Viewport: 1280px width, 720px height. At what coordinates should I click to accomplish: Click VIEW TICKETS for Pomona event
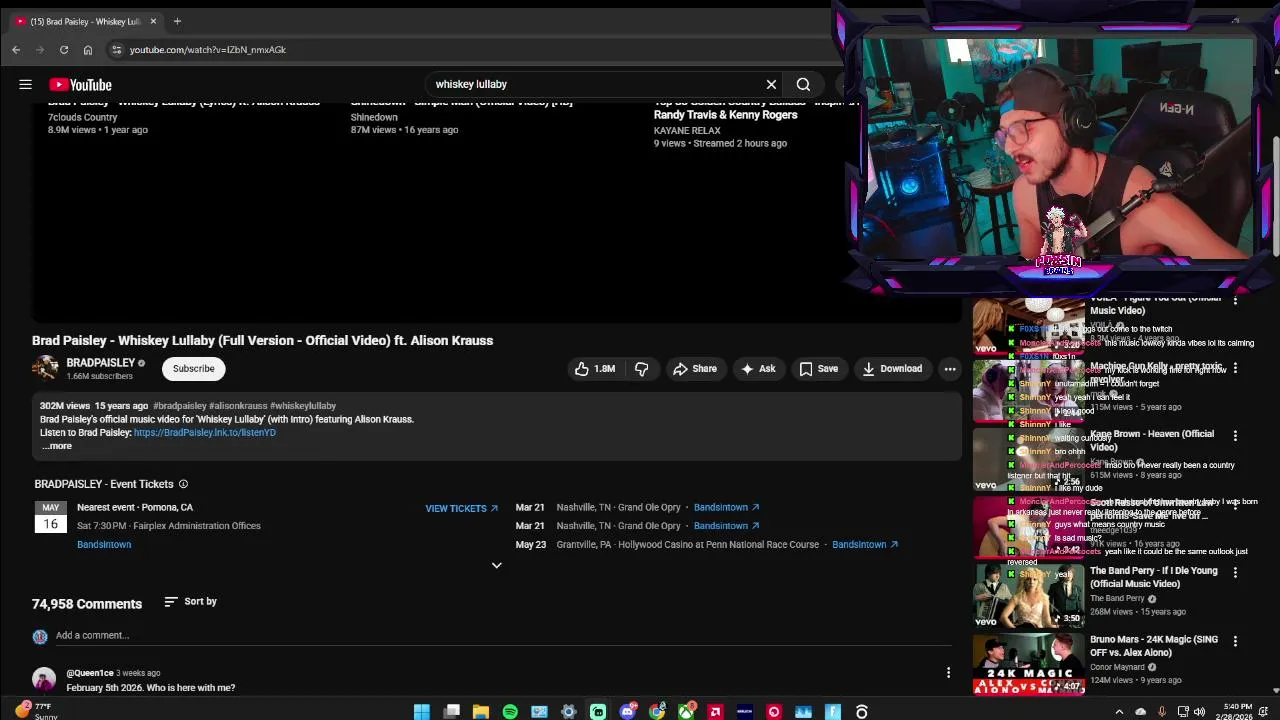pos(461,508)
